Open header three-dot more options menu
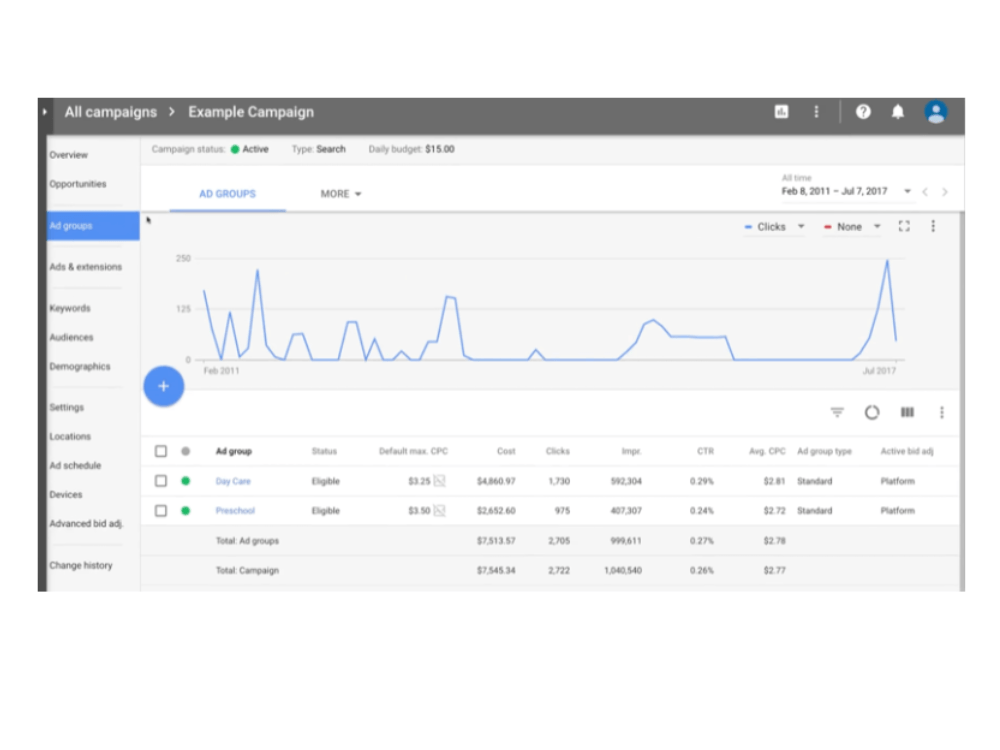The width and height of the screenshot is (1000, 750). [x=816, y=112]
